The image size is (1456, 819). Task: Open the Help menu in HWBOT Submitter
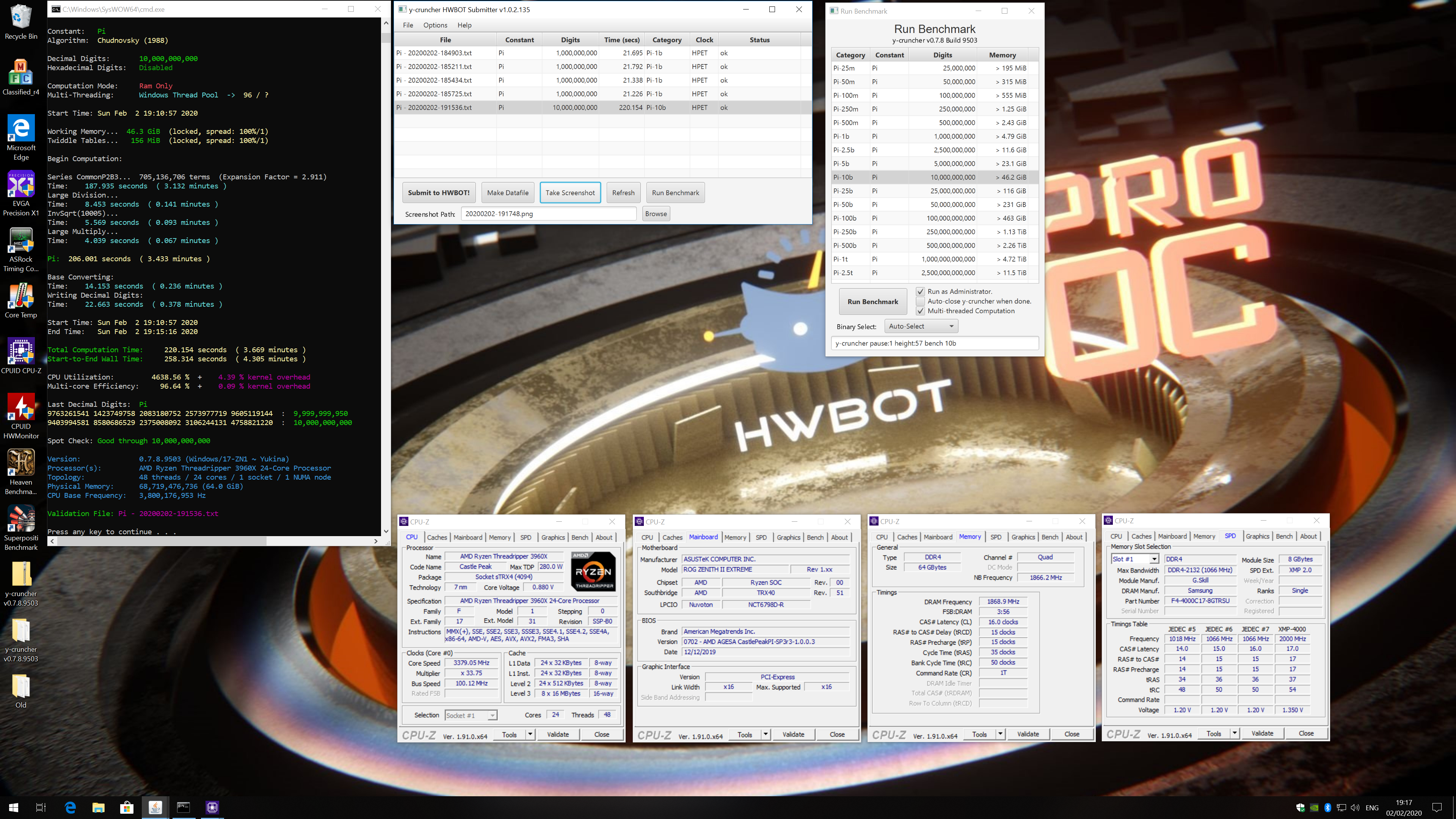tap(464, 25)
